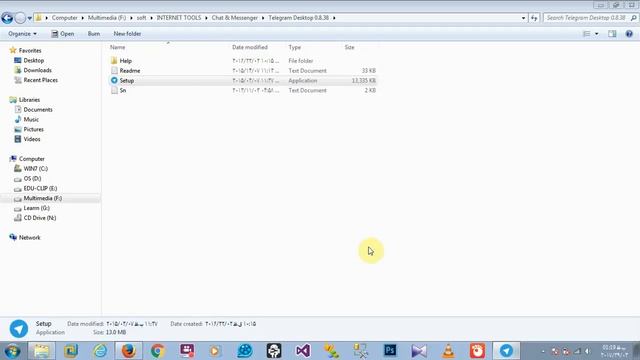Screen dimensions: 640x360
Task: Select the Help folder
Action: click(126, 61)
